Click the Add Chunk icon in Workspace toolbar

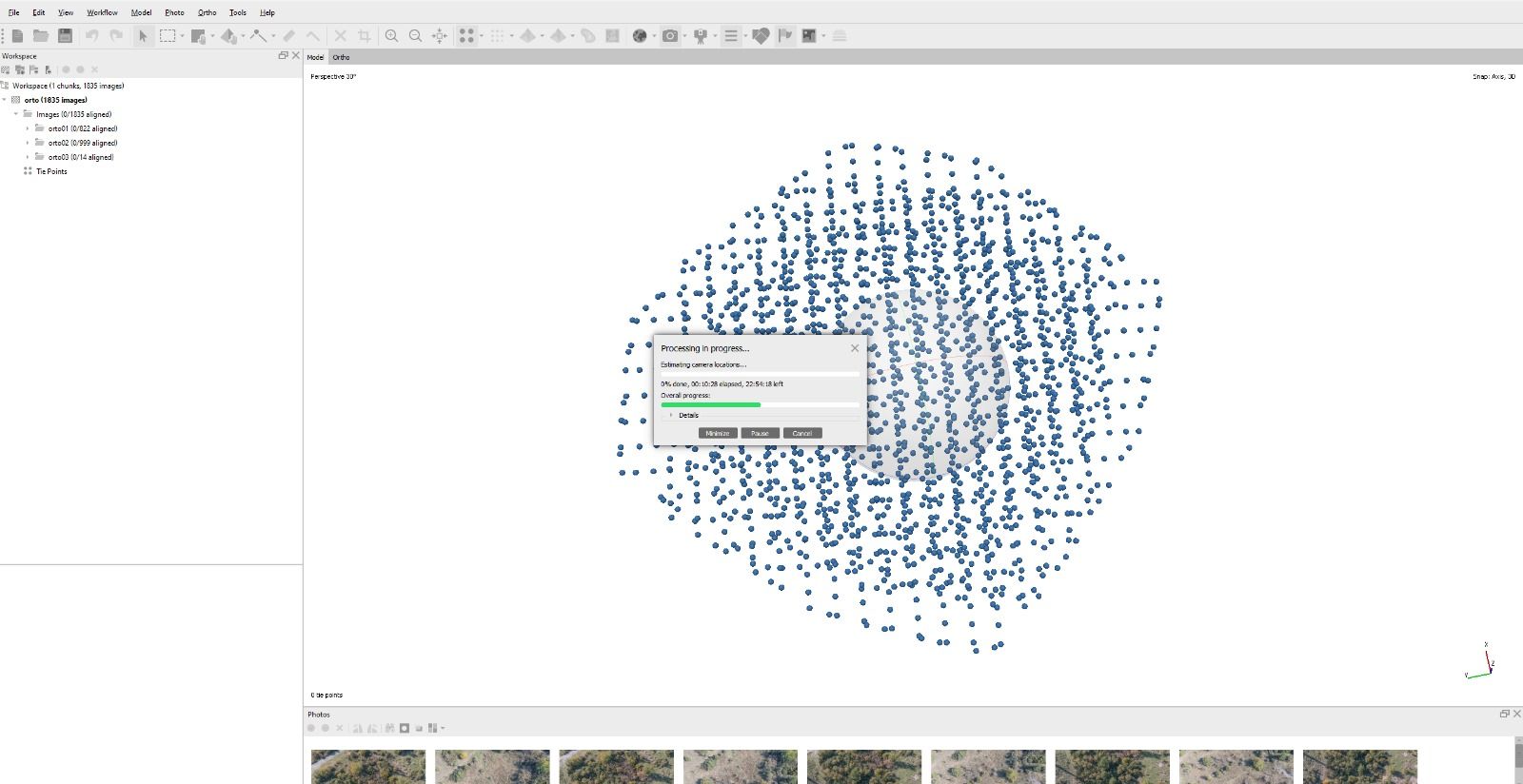pos(6,69)
